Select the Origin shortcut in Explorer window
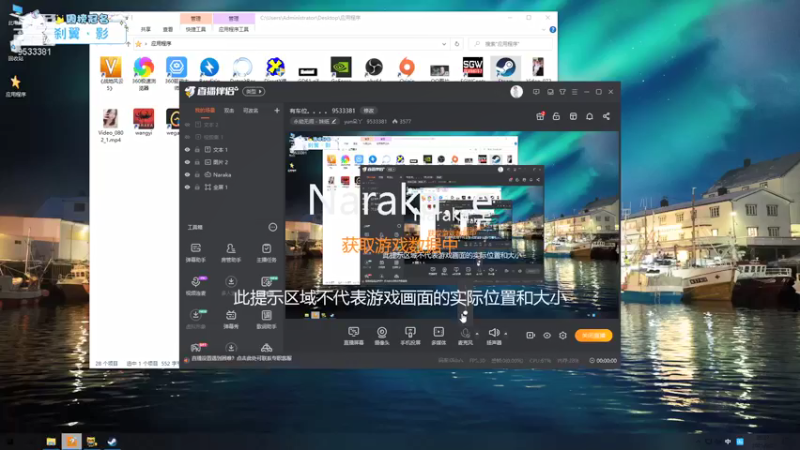 407,69
